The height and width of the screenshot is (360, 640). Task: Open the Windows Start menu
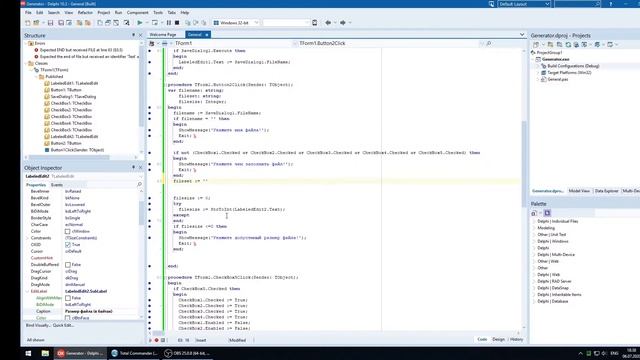point(28,353)
